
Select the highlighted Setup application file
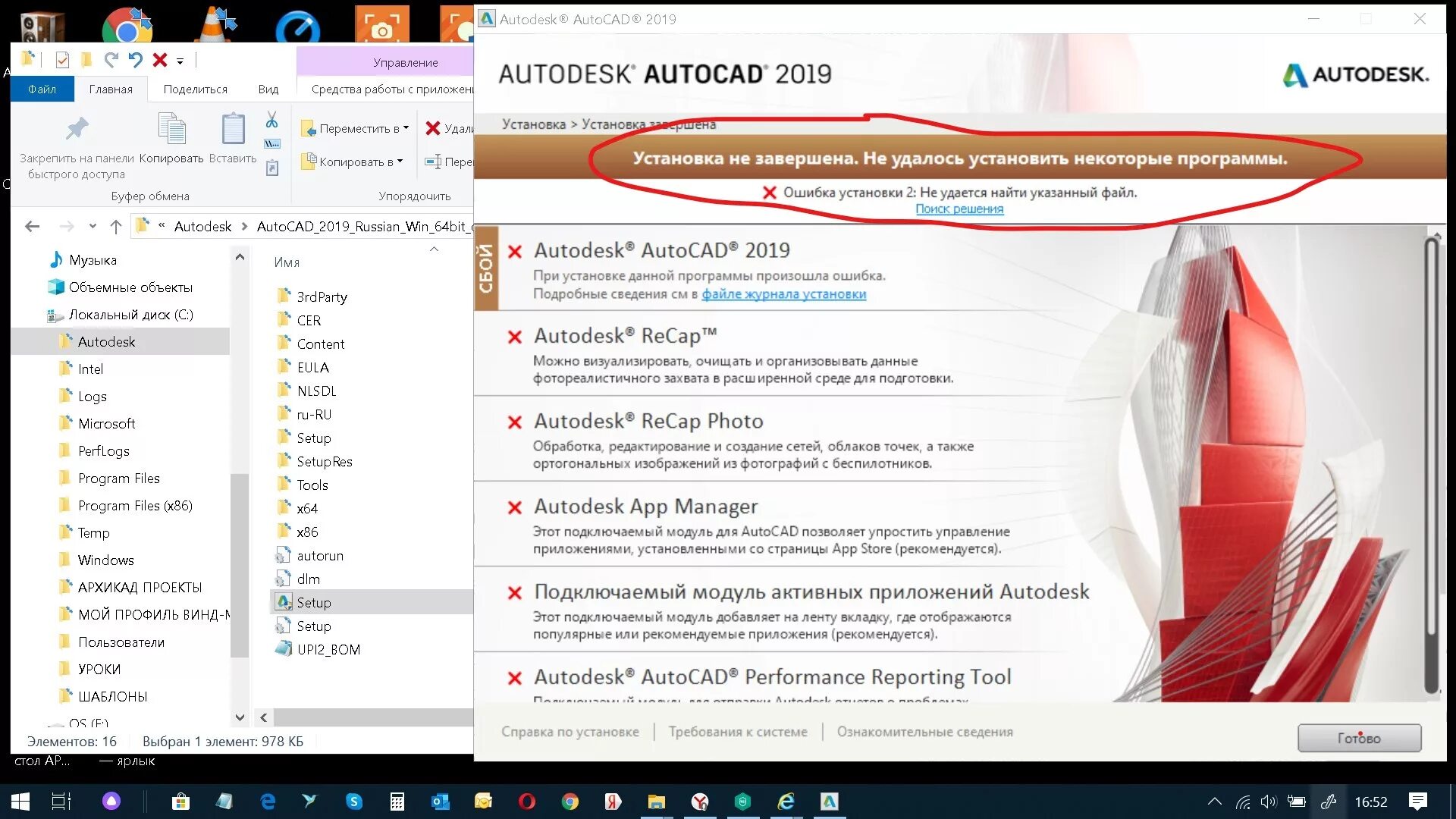click(x=314, y=602)
